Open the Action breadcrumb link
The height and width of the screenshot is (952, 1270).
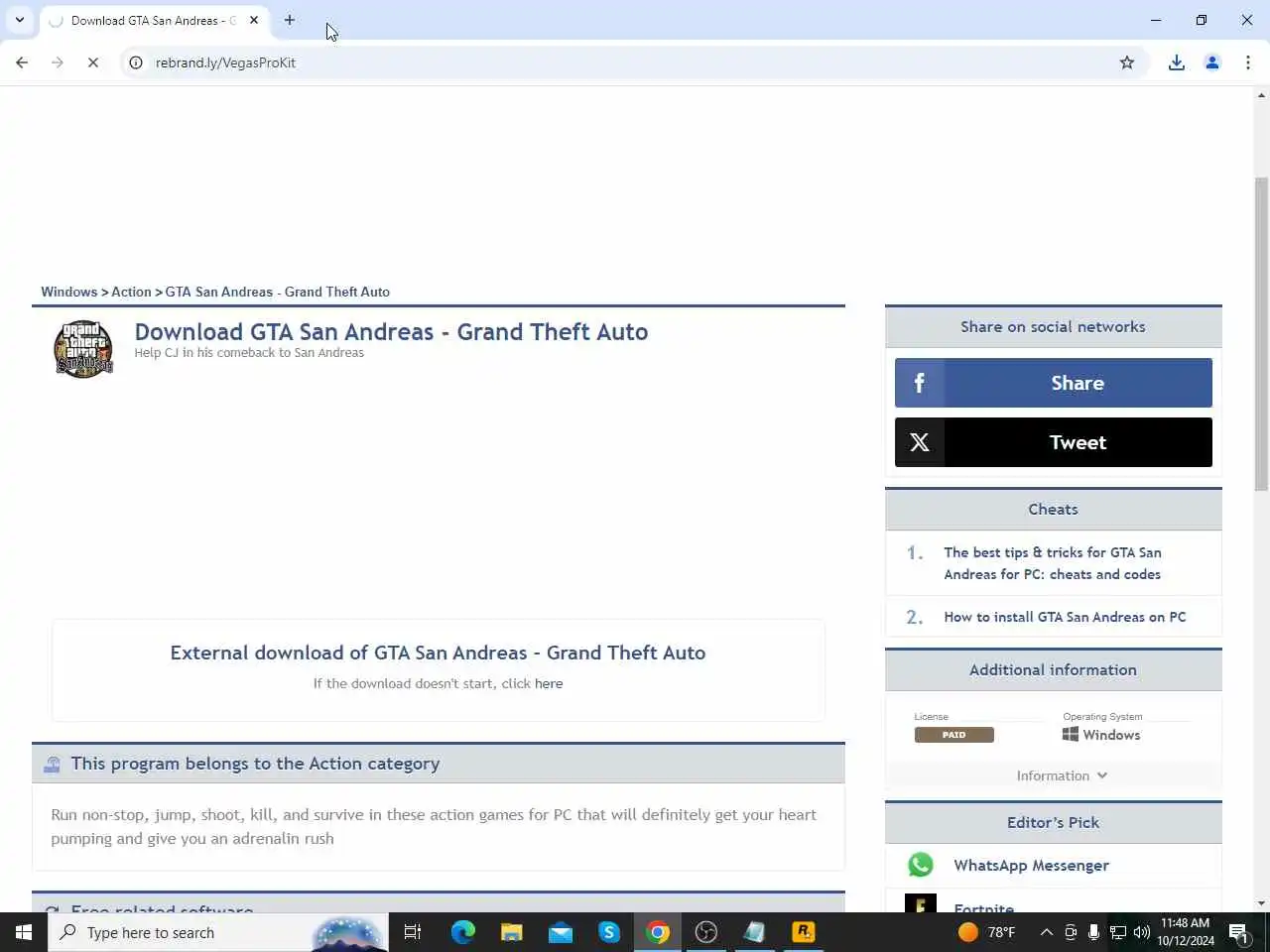[131, 292]
